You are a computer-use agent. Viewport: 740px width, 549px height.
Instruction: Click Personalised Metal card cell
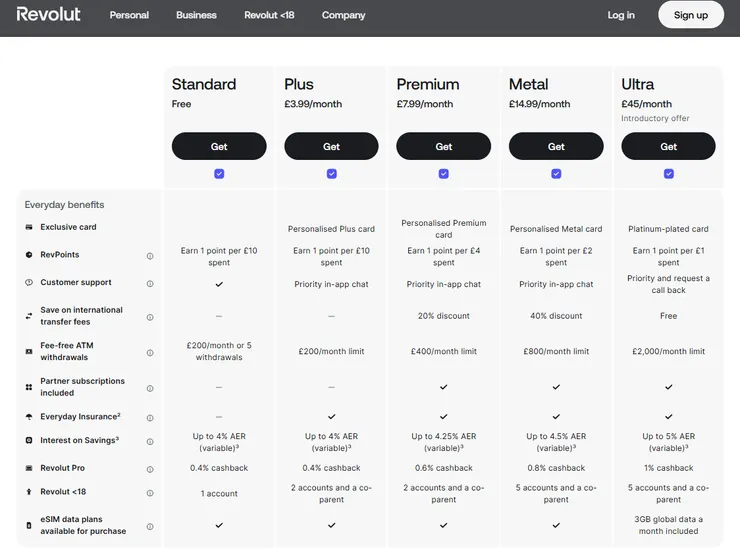click(x=556, y=229)
